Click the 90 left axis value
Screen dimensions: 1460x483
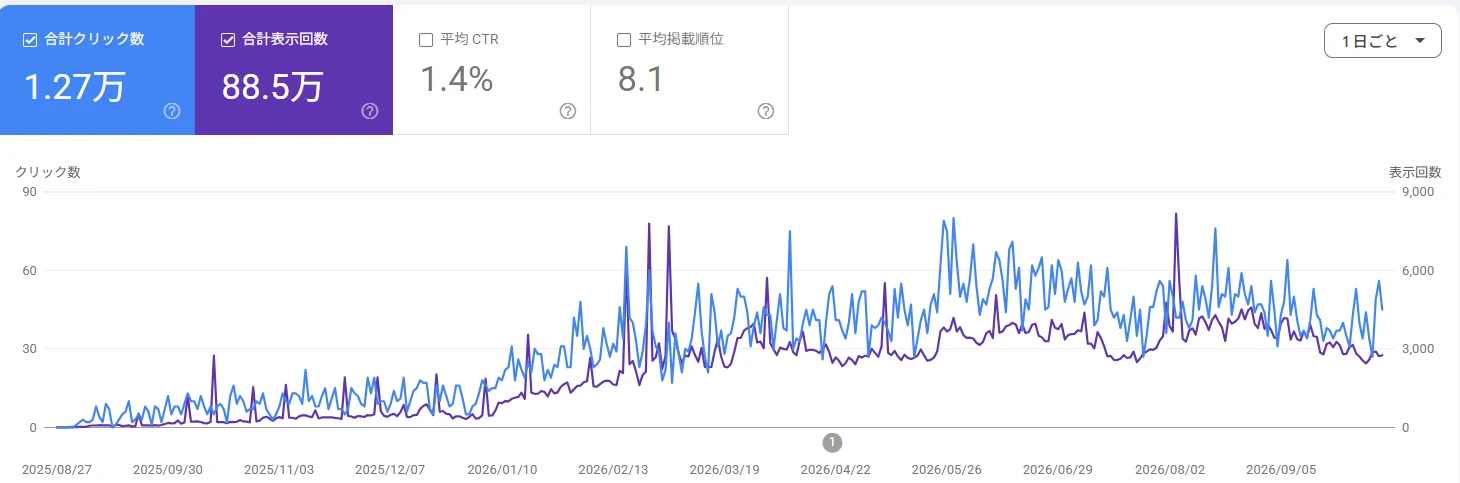(x=29, y=192)
